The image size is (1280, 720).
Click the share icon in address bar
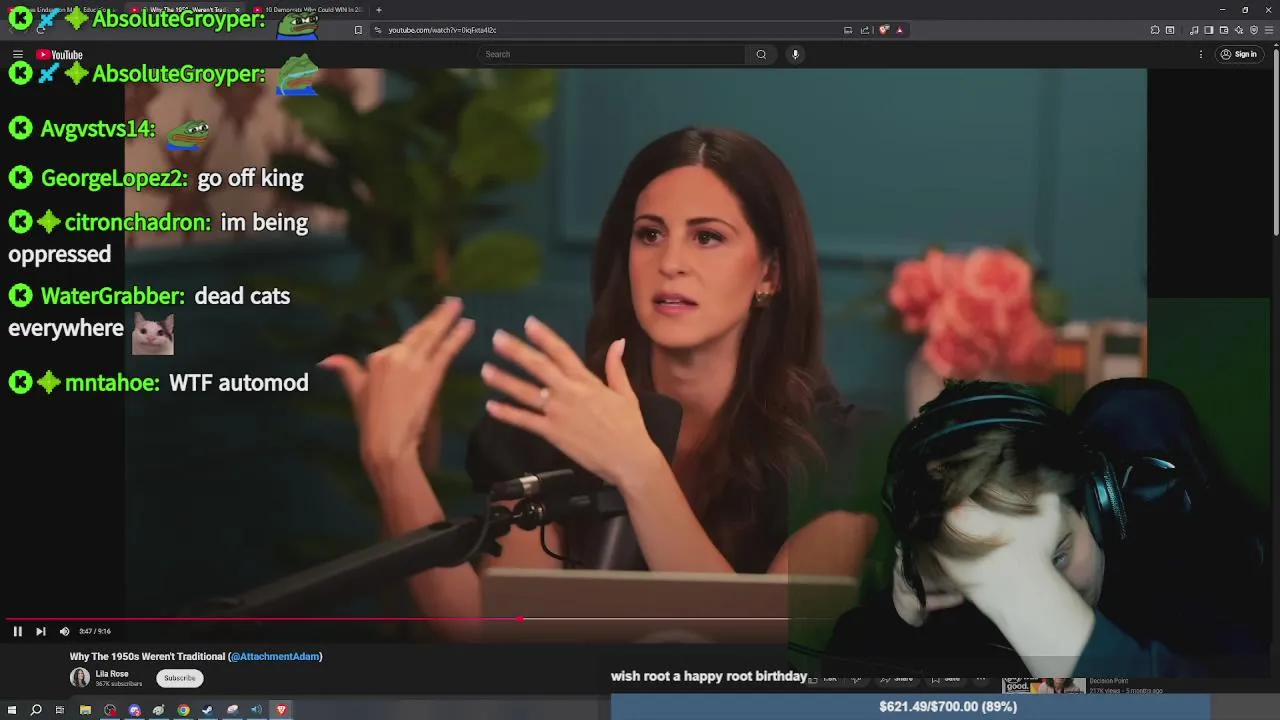[x=864, y=30]
